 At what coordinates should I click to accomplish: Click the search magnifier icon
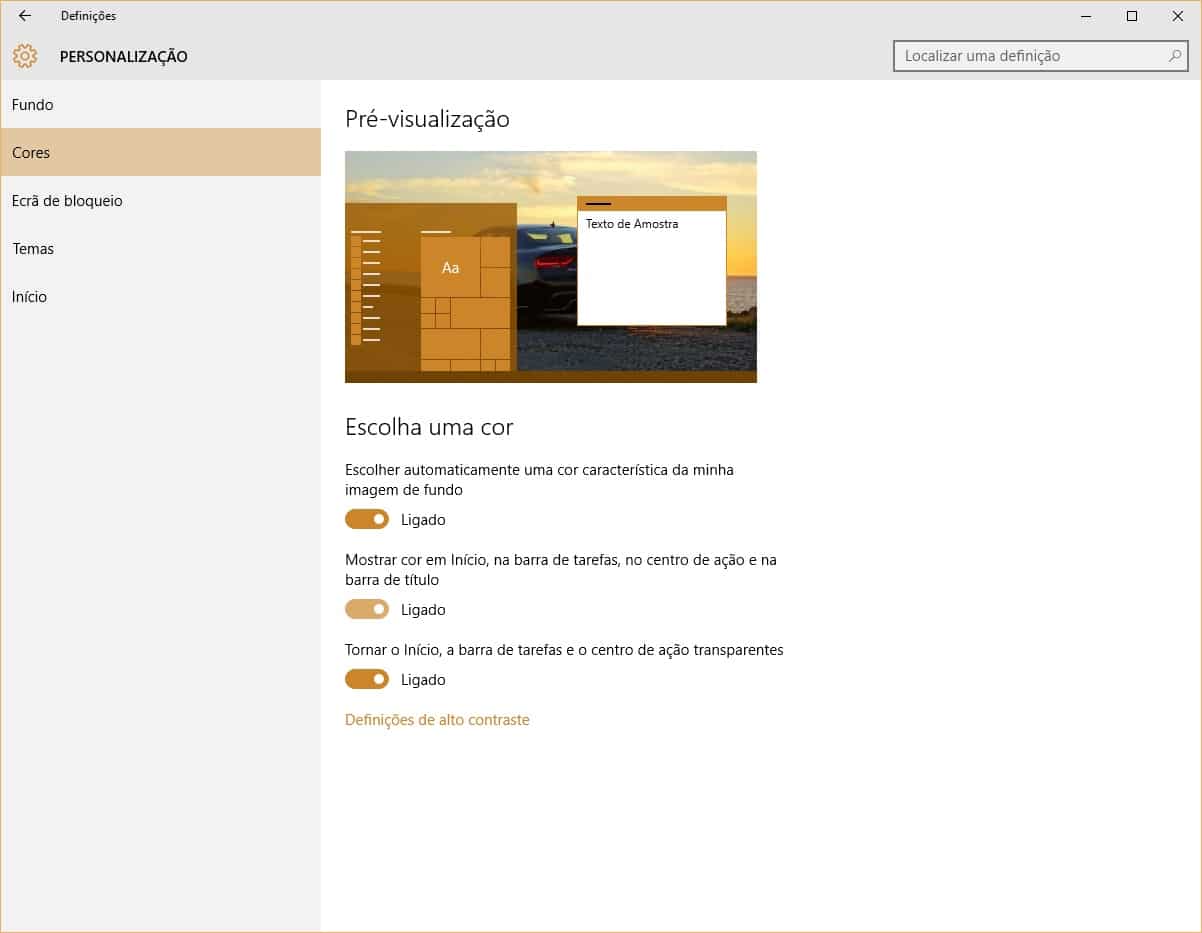[x=1175, y=56]
